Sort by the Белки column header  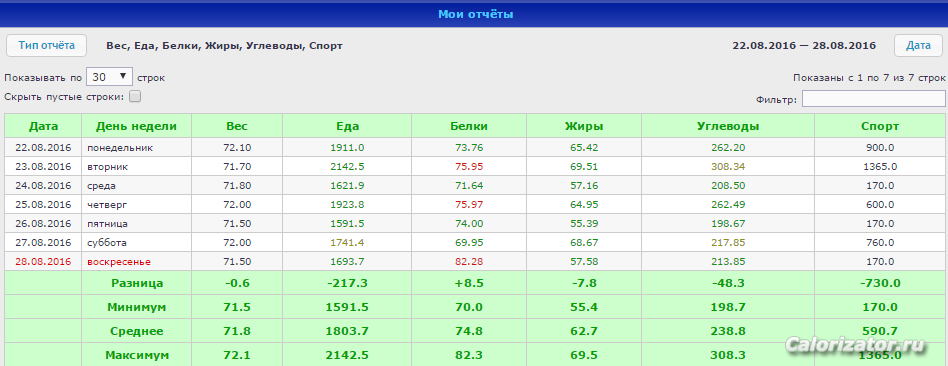click(469, 126)
